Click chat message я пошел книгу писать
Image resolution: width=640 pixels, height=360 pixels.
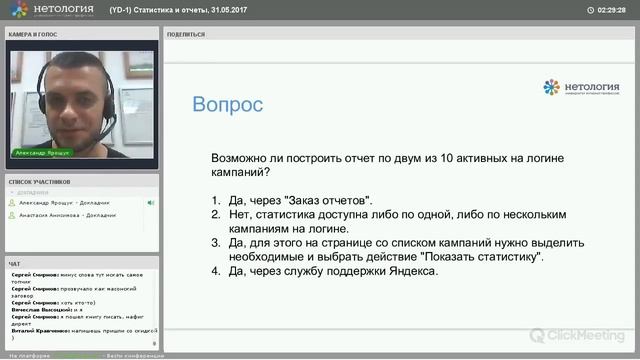coord(77,320)
